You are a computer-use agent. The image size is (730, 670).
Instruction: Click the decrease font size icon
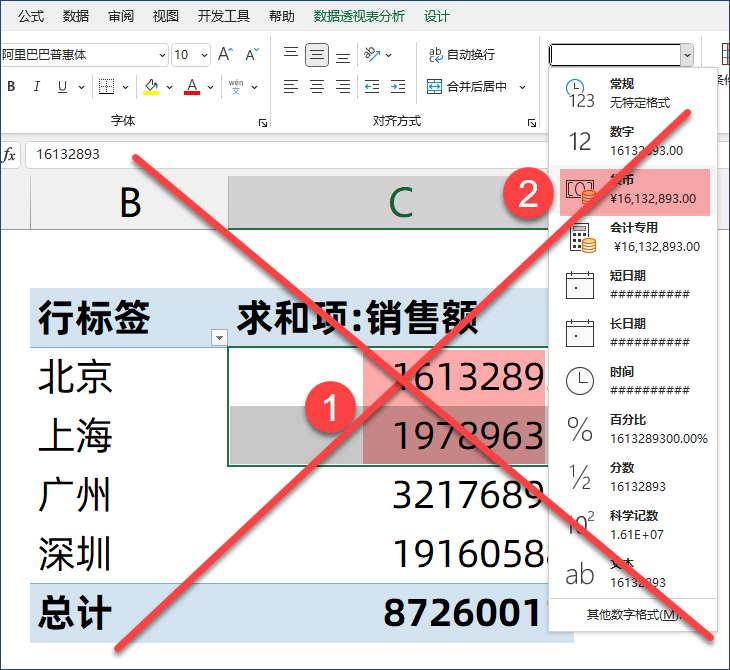click(x=251, y=55)
